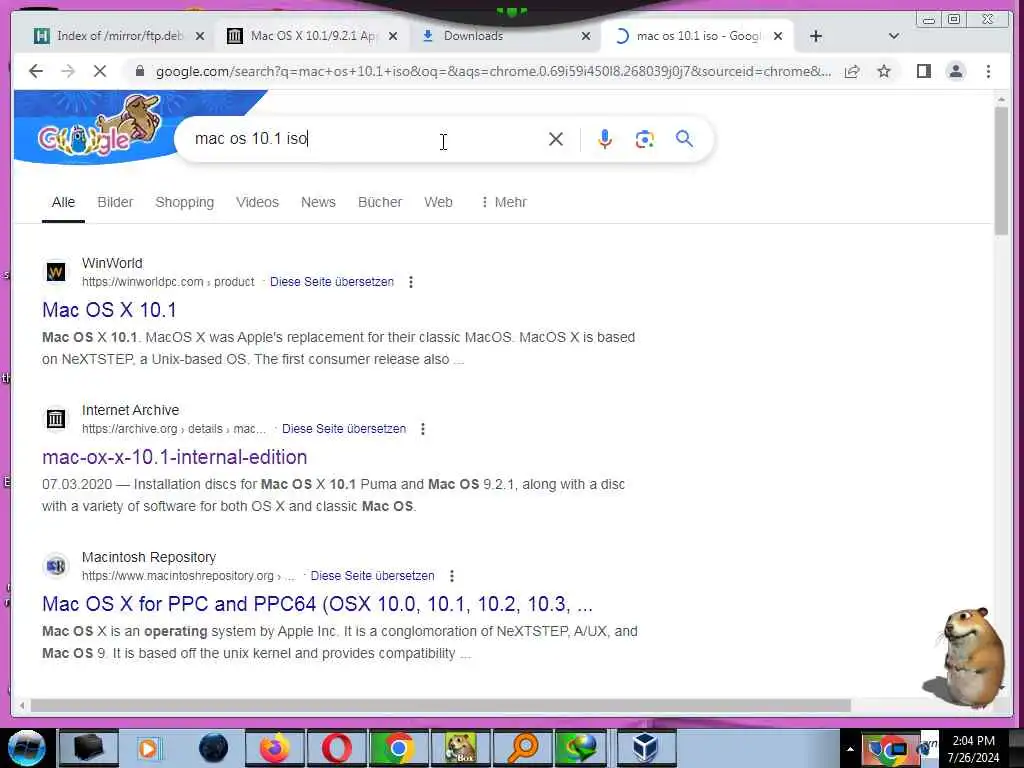The width and height of the screenshot is (1024, 768).
Task: Select the Web results filter
Action: (438, 202)
